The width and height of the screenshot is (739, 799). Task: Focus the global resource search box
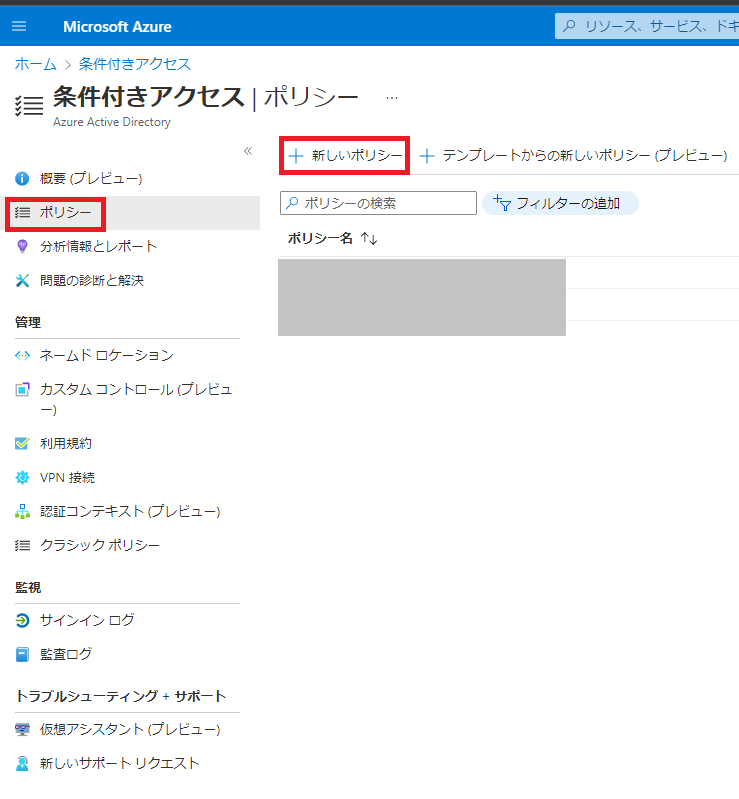click(x=647, y=26)
